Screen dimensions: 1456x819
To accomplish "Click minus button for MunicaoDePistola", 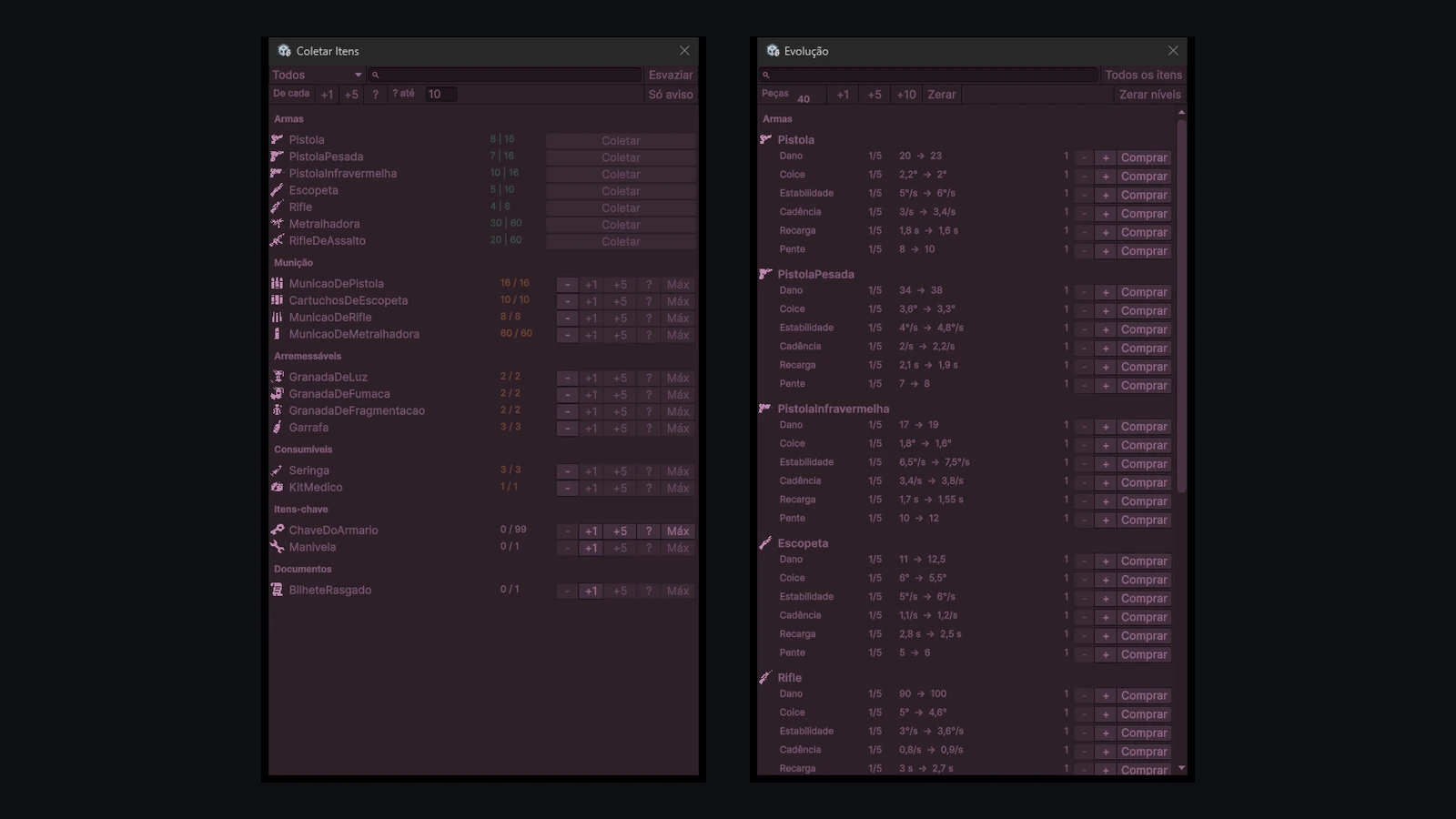I will [x=567, y=285].
